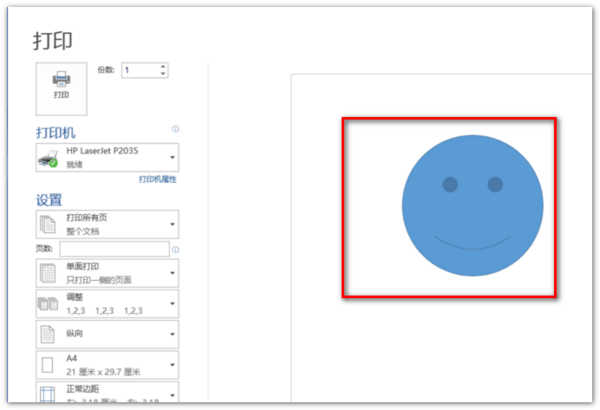
Task: Open the 打印机属性 printer properties link
Action: (158, 179)
